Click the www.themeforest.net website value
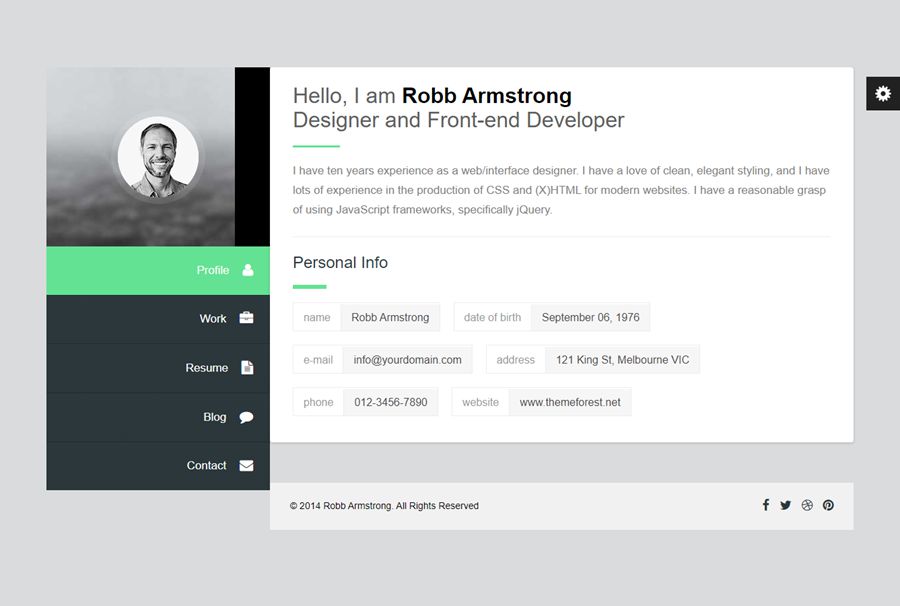 coord(570,402)
